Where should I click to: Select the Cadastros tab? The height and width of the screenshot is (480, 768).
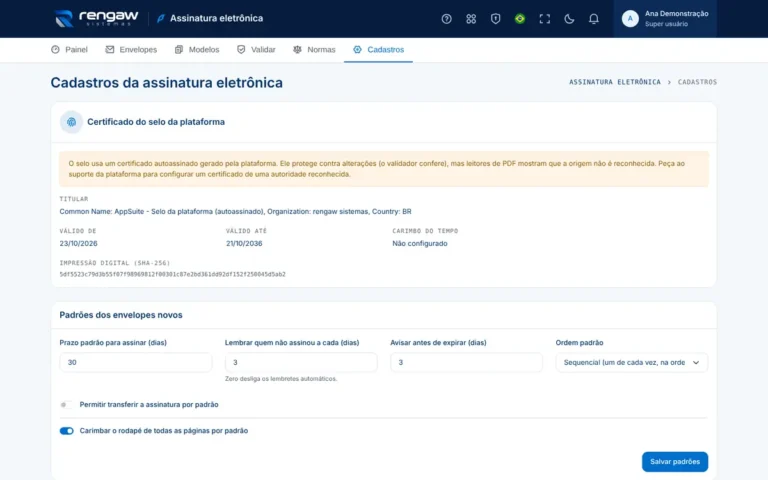click(379, 49)
